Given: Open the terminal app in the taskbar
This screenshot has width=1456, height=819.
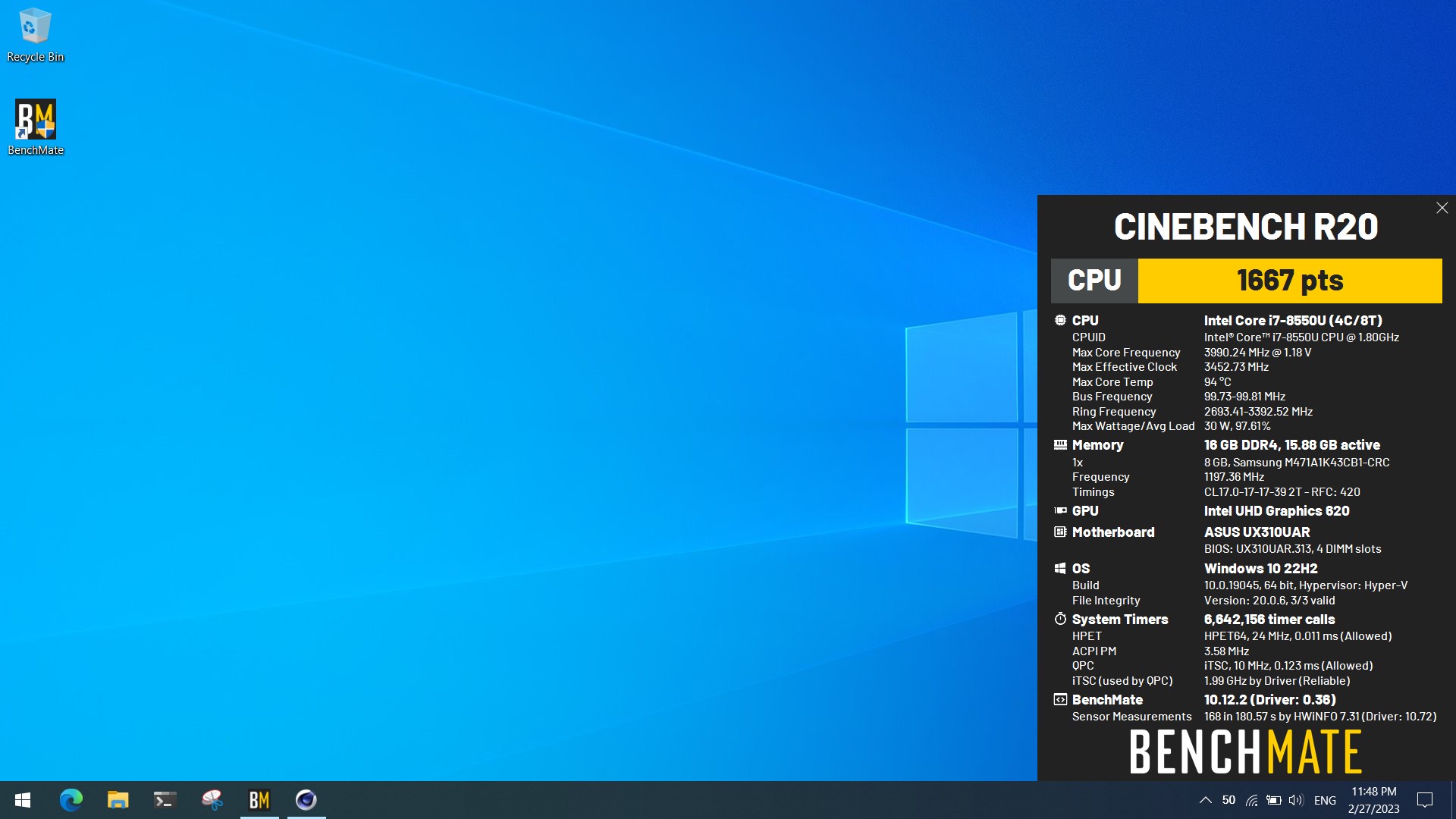Looking at the screenshot, I should click(165, 800).
